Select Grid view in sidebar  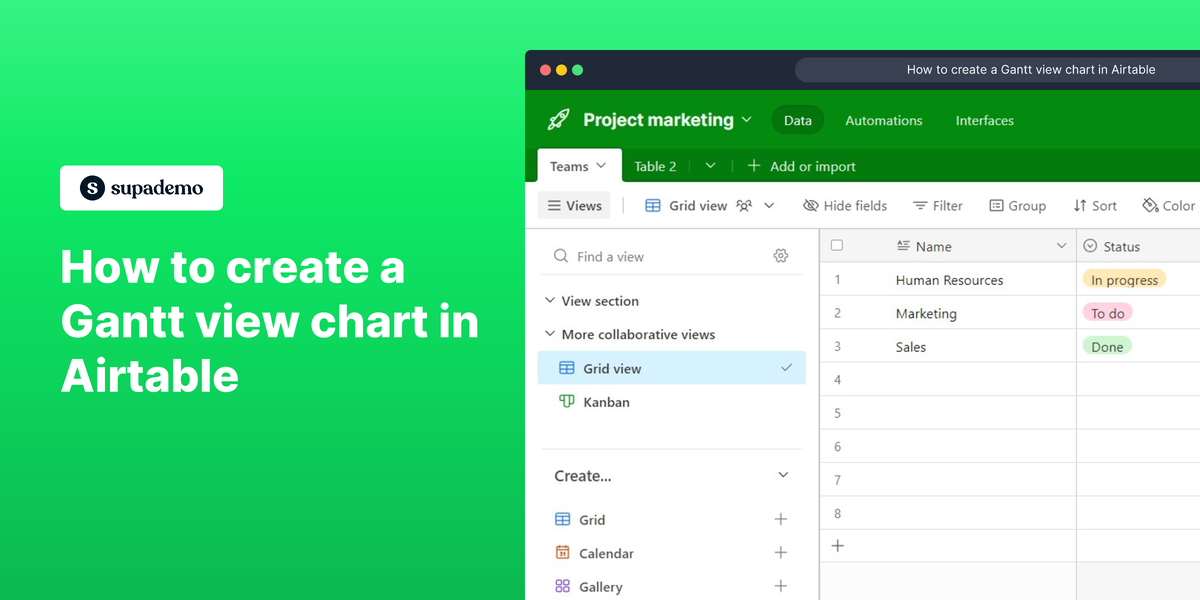tap(671, 368)
